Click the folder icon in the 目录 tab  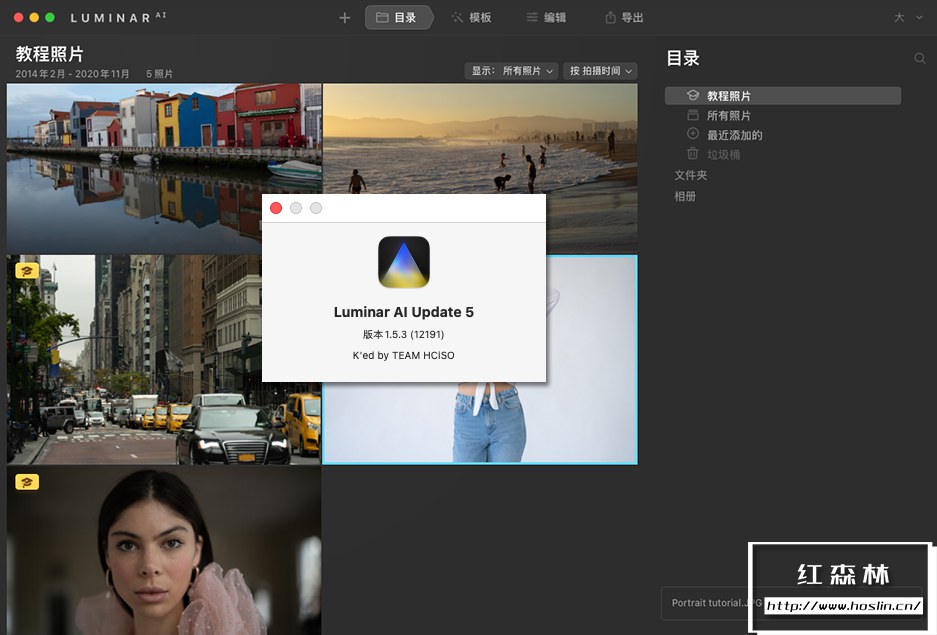[x=382, y=18]
